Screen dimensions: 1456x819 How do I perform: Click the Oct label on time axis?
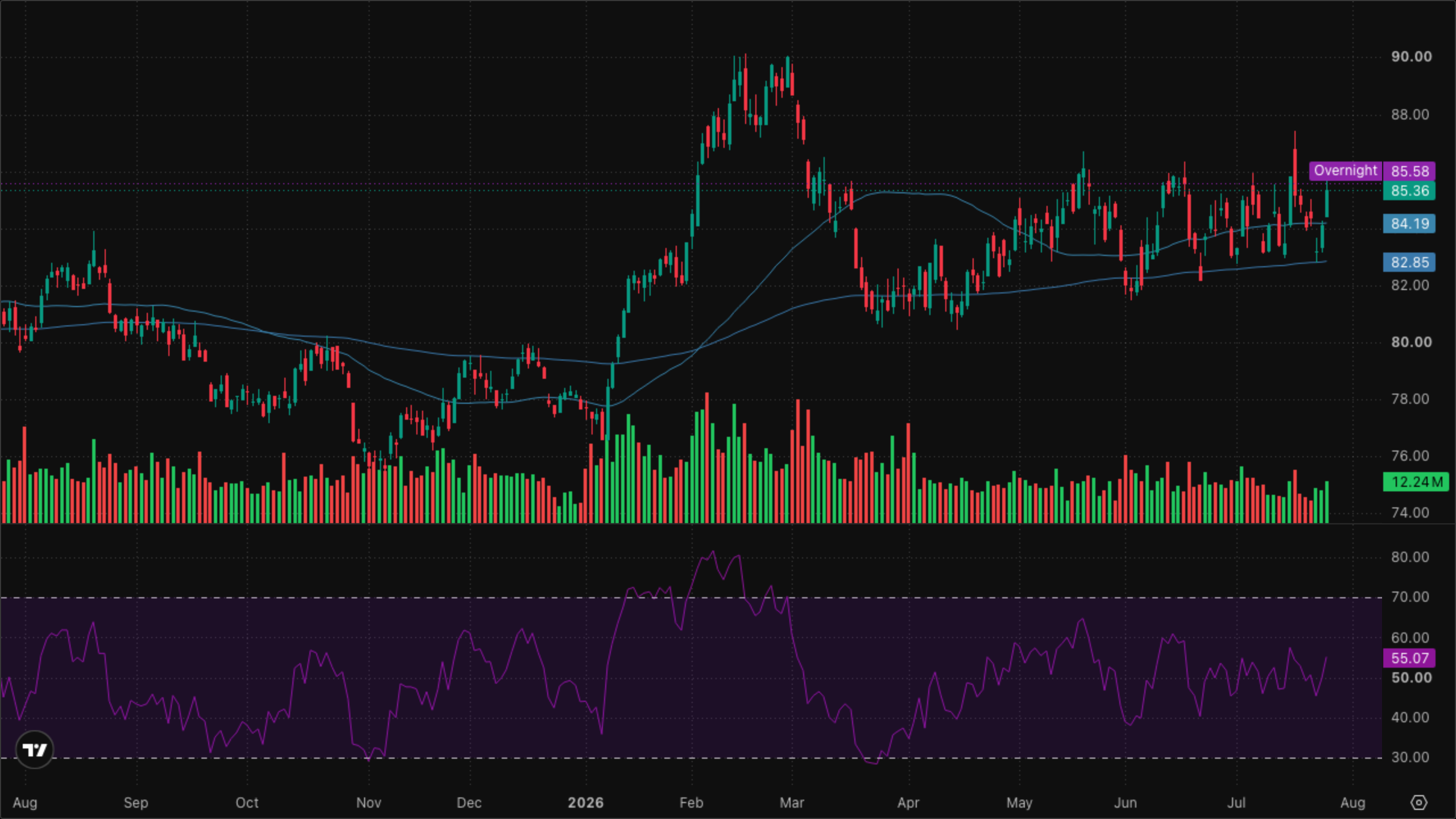pyautogui.click(x=247, y=803)
